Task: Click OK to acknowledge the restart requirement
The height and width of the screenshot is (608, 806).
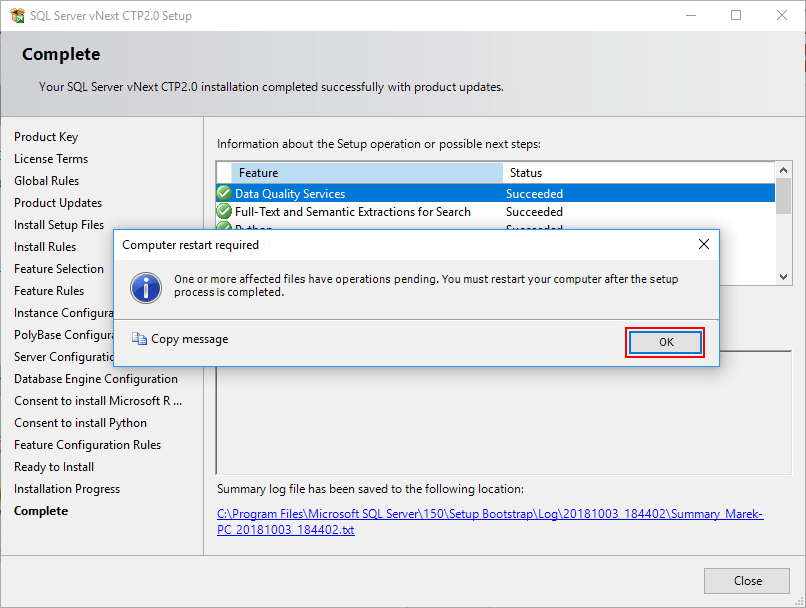Action: click(x=665, y=341)
